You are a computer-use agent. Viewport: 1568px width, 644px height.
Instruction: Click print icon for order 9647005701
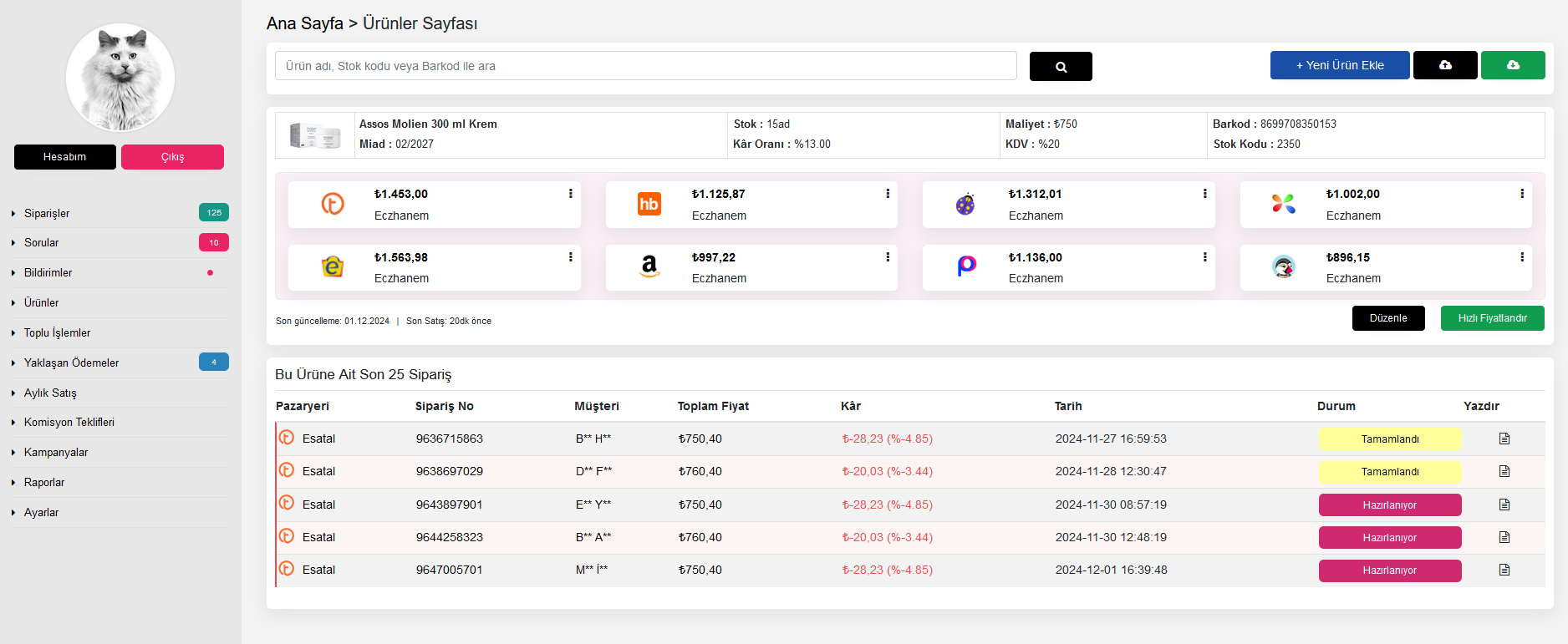(1504, 570)
